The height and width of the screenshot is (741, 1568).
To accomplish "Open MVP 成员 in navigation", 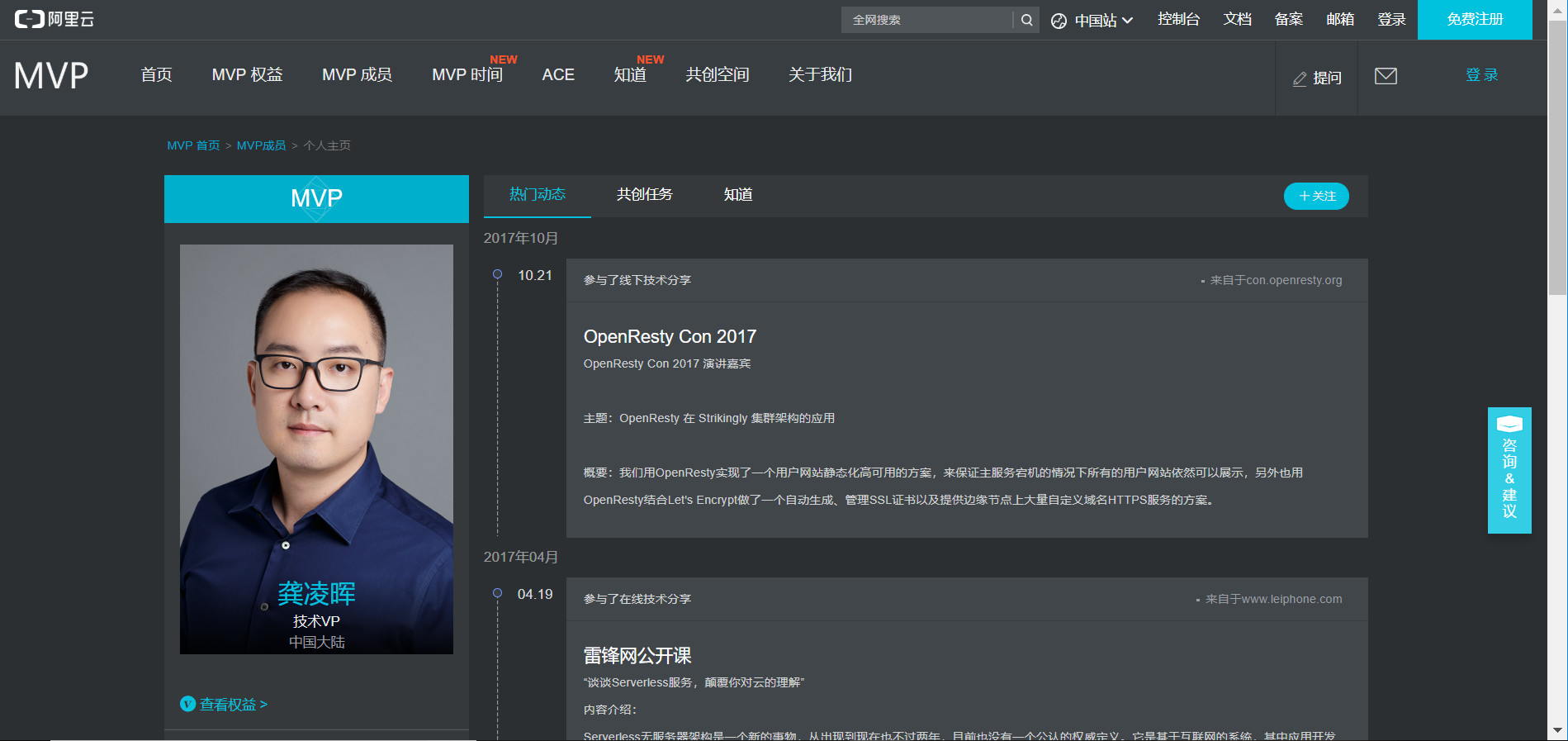I will (x=357, y=75).
